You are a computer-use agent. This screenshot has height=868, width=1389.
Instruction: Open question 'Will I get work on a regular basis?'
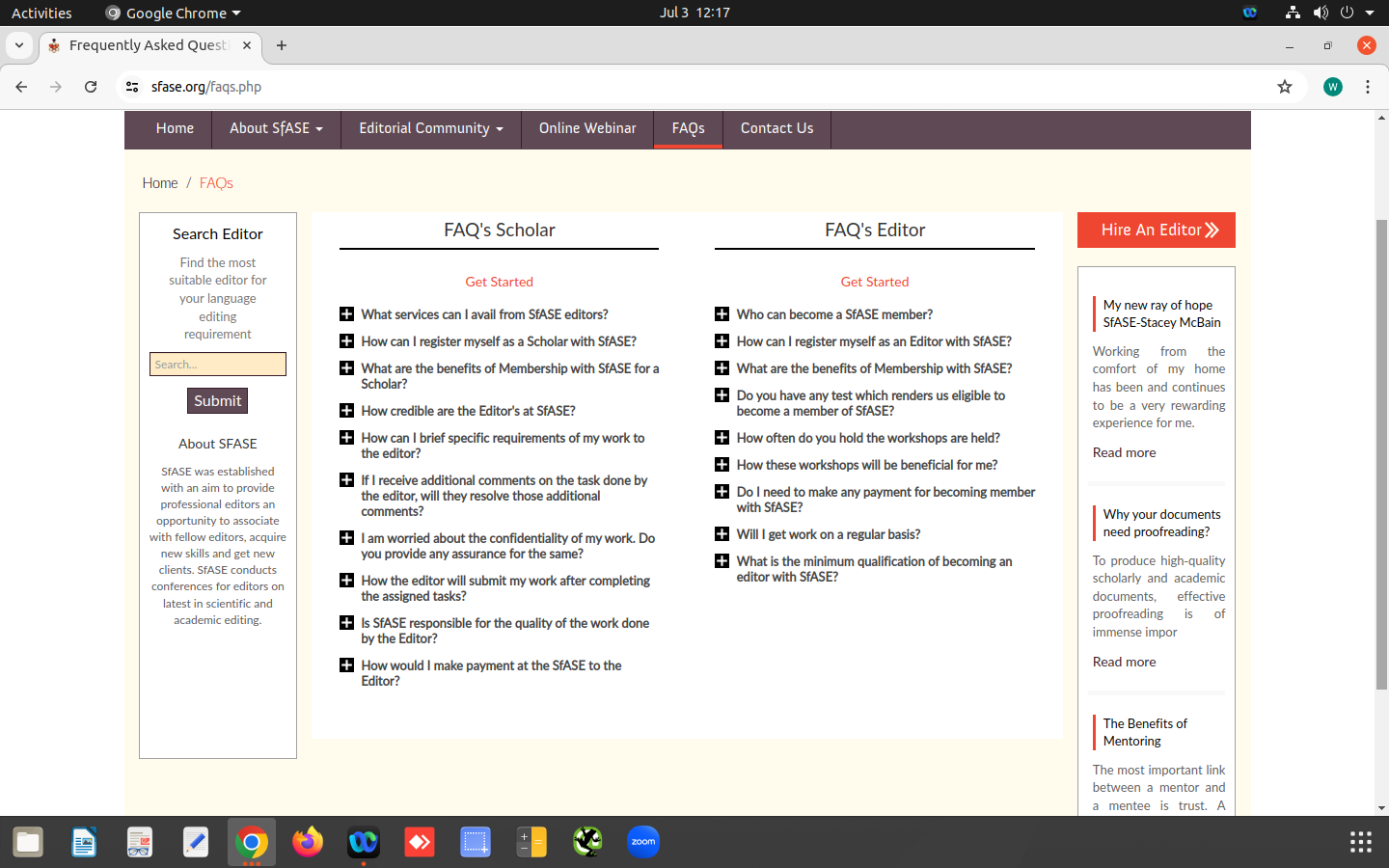(x=829, y=534)
